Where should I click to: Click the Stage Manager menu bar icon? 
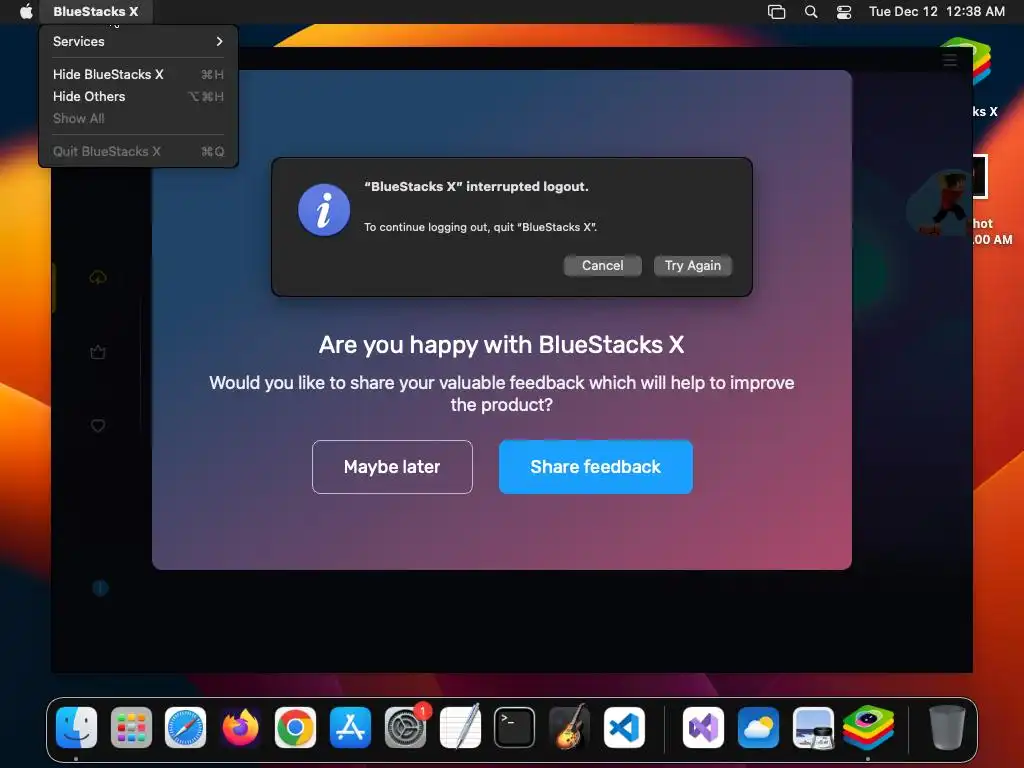776,12
